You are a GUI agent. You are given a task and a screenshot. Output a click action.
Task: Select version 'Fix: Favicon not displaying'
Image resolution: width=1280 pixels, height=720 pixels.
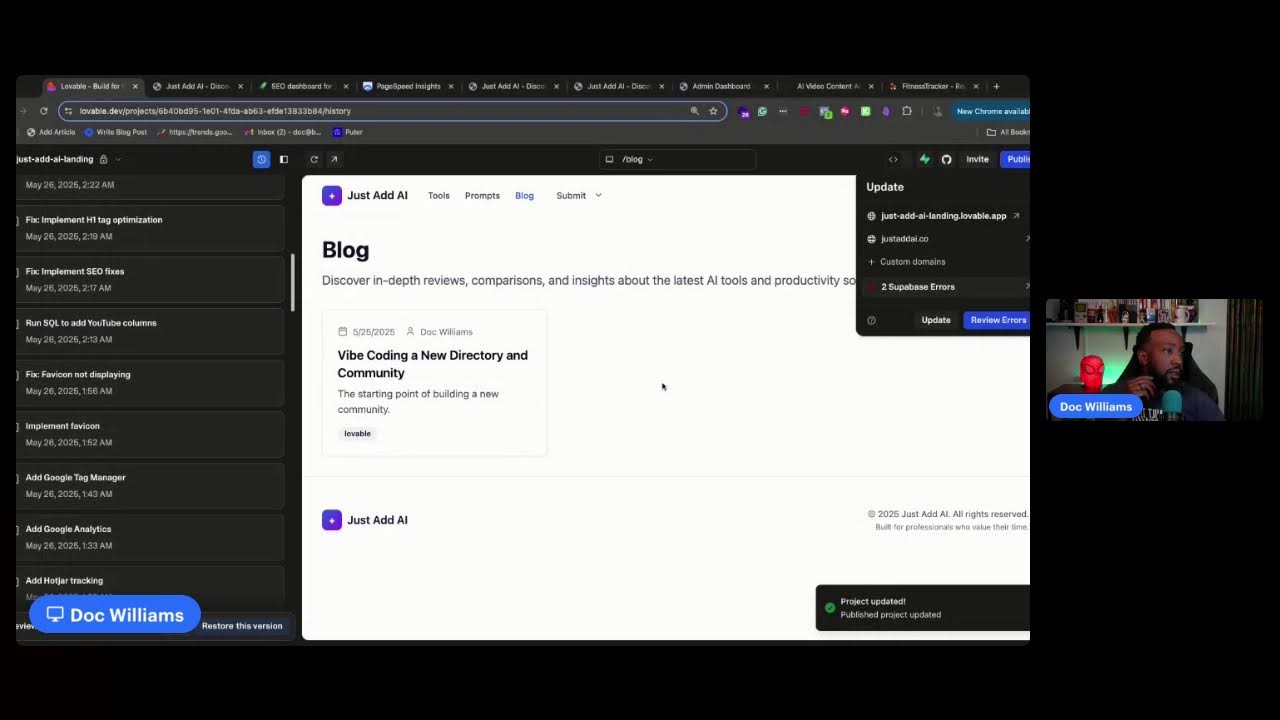pyautogui.click(x=150, y=383)
